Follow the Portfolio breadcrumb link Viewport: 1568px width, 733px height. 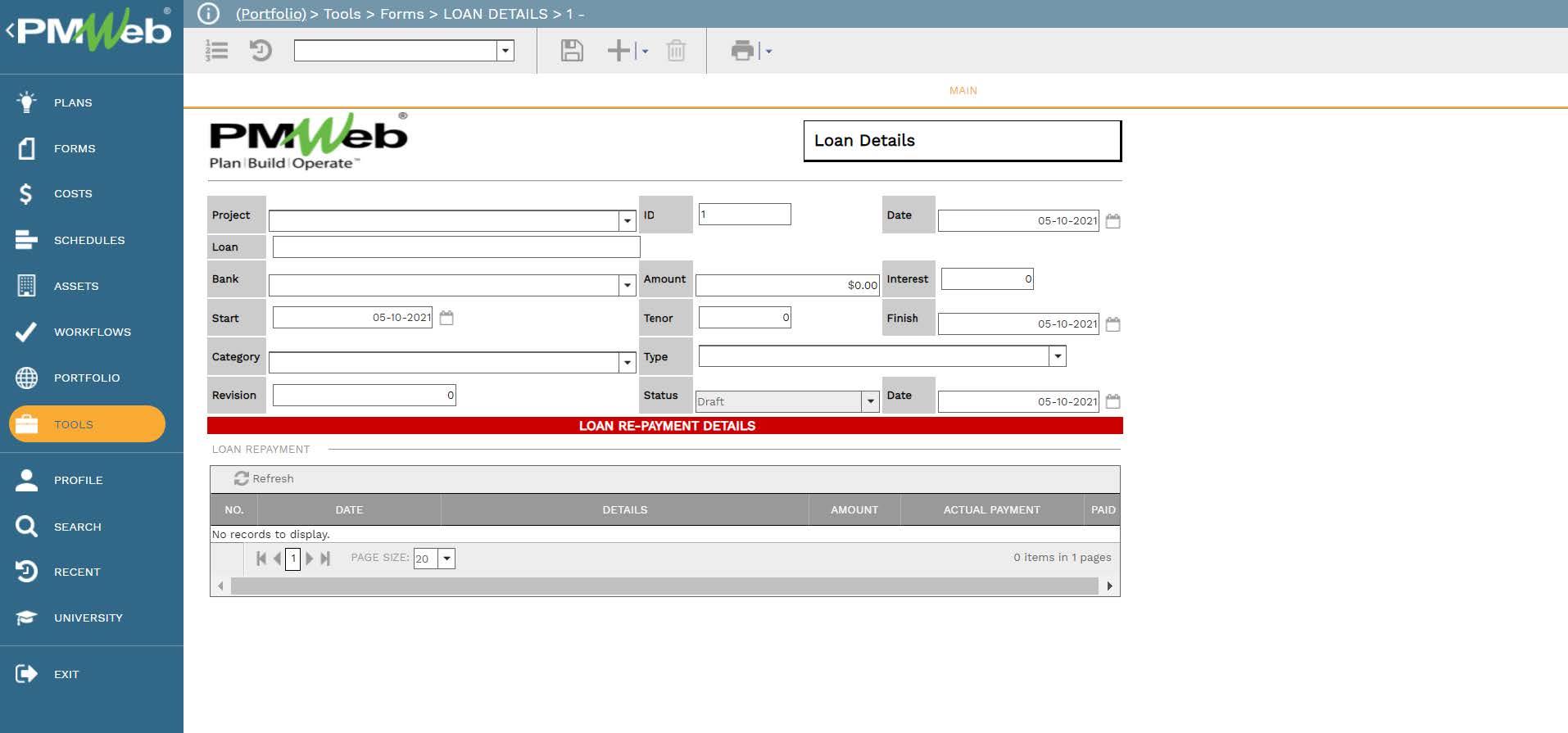[x=270, y=14]
